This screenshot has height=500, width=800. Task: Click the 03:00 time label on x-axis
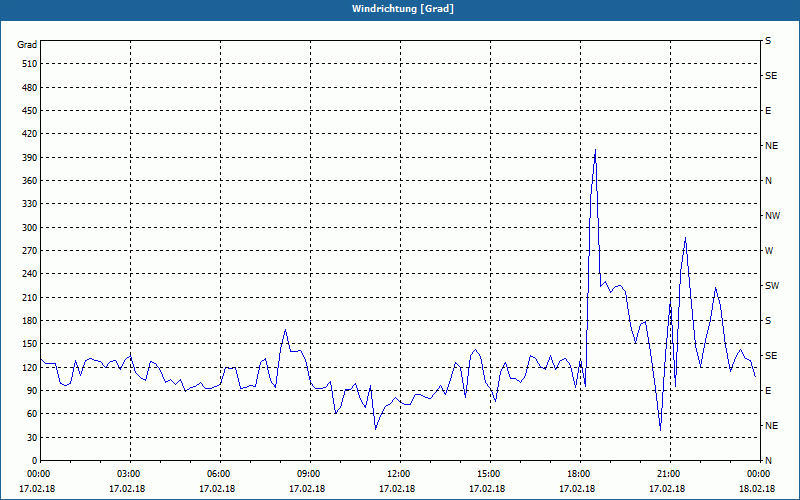[x=129, y=474]
